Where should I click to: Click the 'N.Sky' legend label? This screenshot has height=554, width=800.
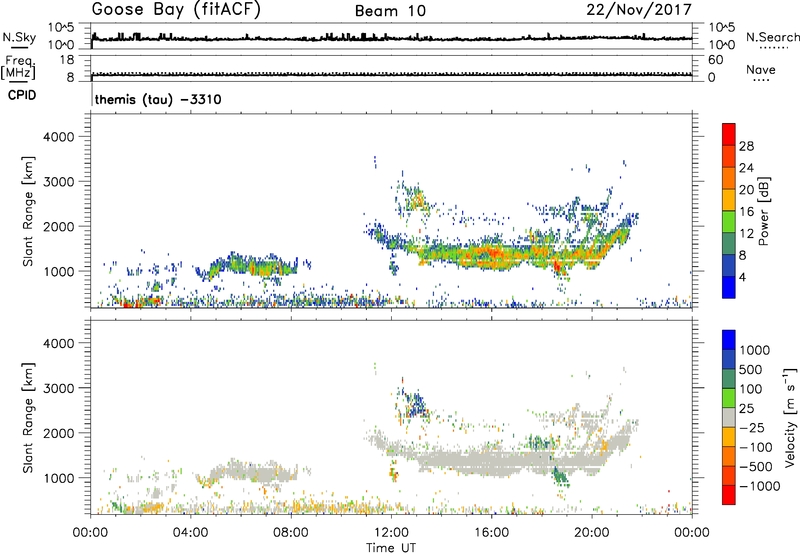click(19, 37)
